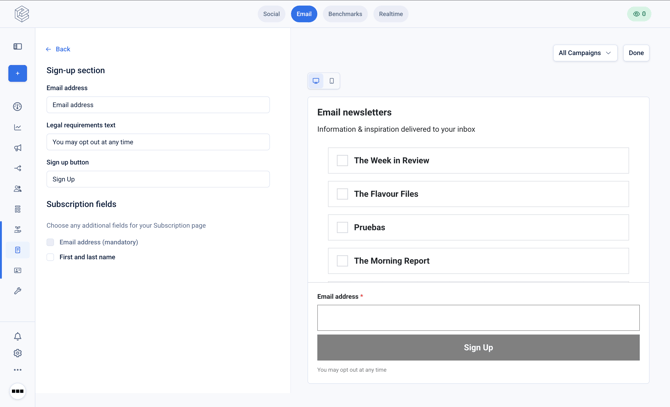Open the Social tab
The width and height of the screenshot is (670, 407).
(x=271, y=14)
